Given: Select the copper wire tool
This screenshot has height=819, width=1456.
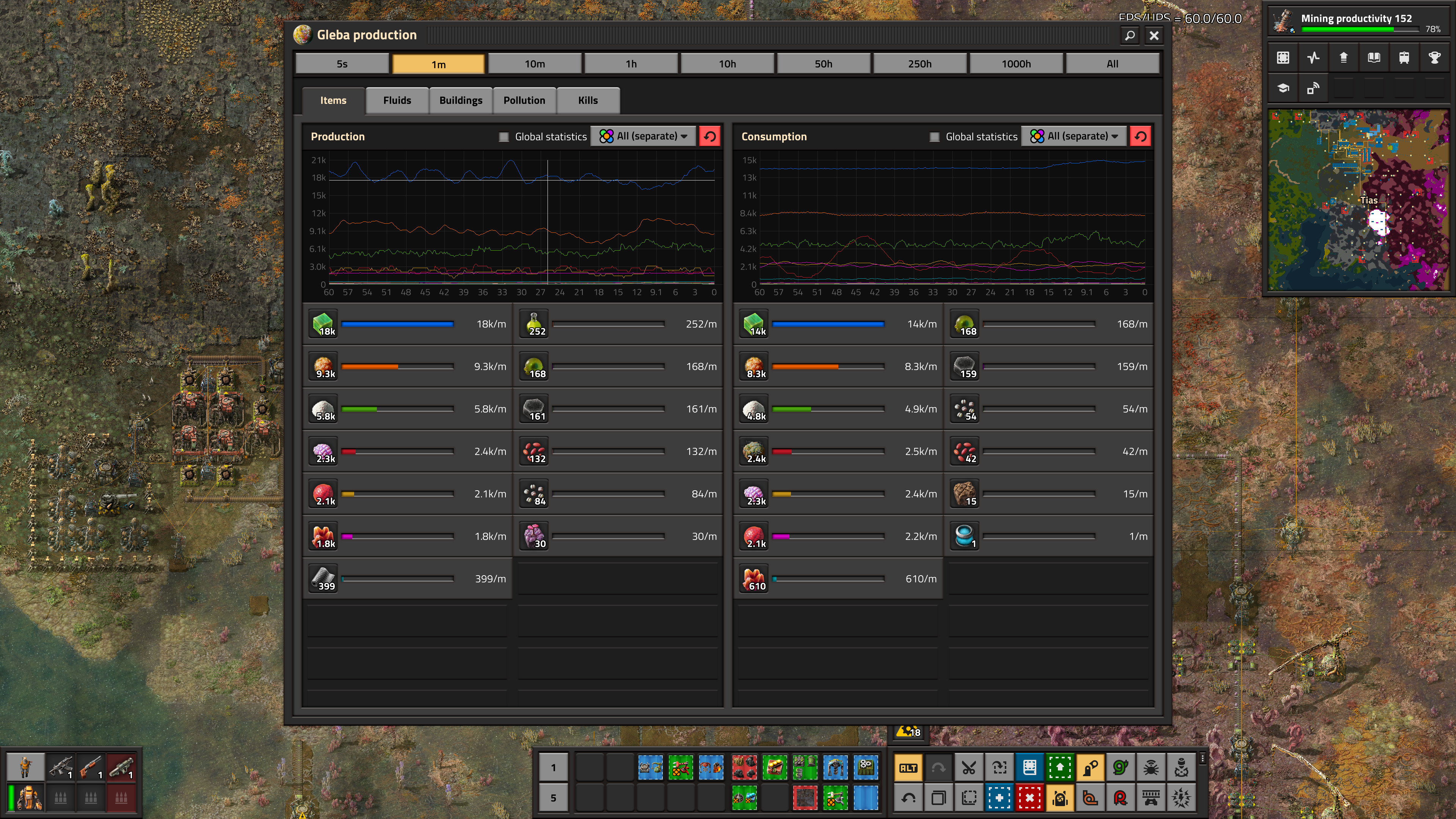Looking at the screenshot, I should coord(1090,798).
